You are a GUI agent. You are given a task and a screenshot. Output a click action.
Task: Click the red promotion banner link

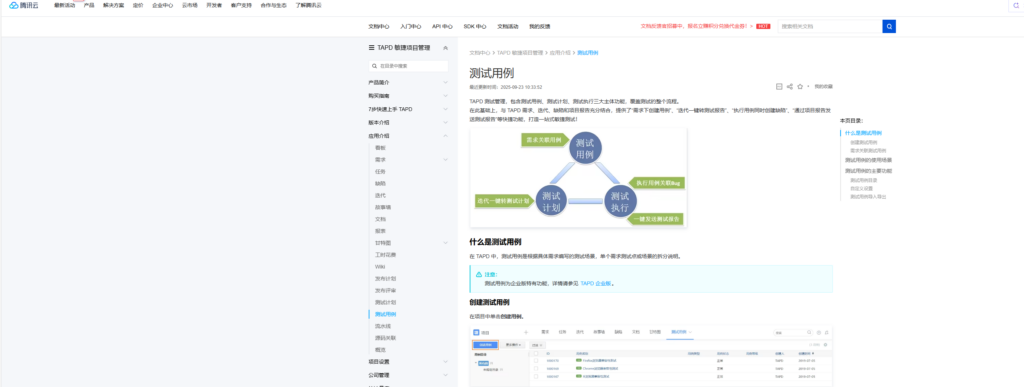point(697,26)
